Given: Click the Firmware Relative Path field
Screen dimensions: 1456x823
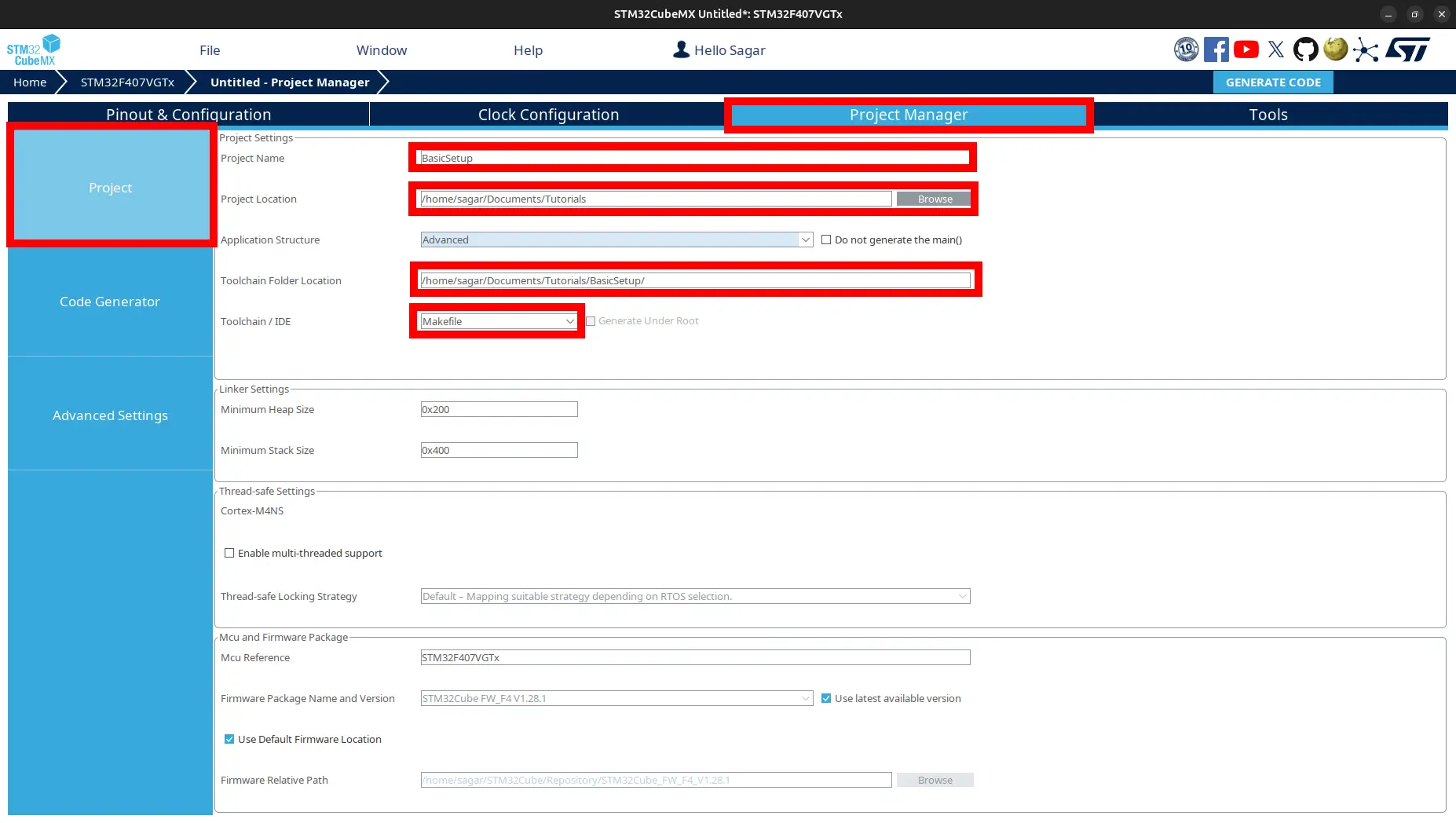Looking at the screenshot, I should tap(656, 780).
